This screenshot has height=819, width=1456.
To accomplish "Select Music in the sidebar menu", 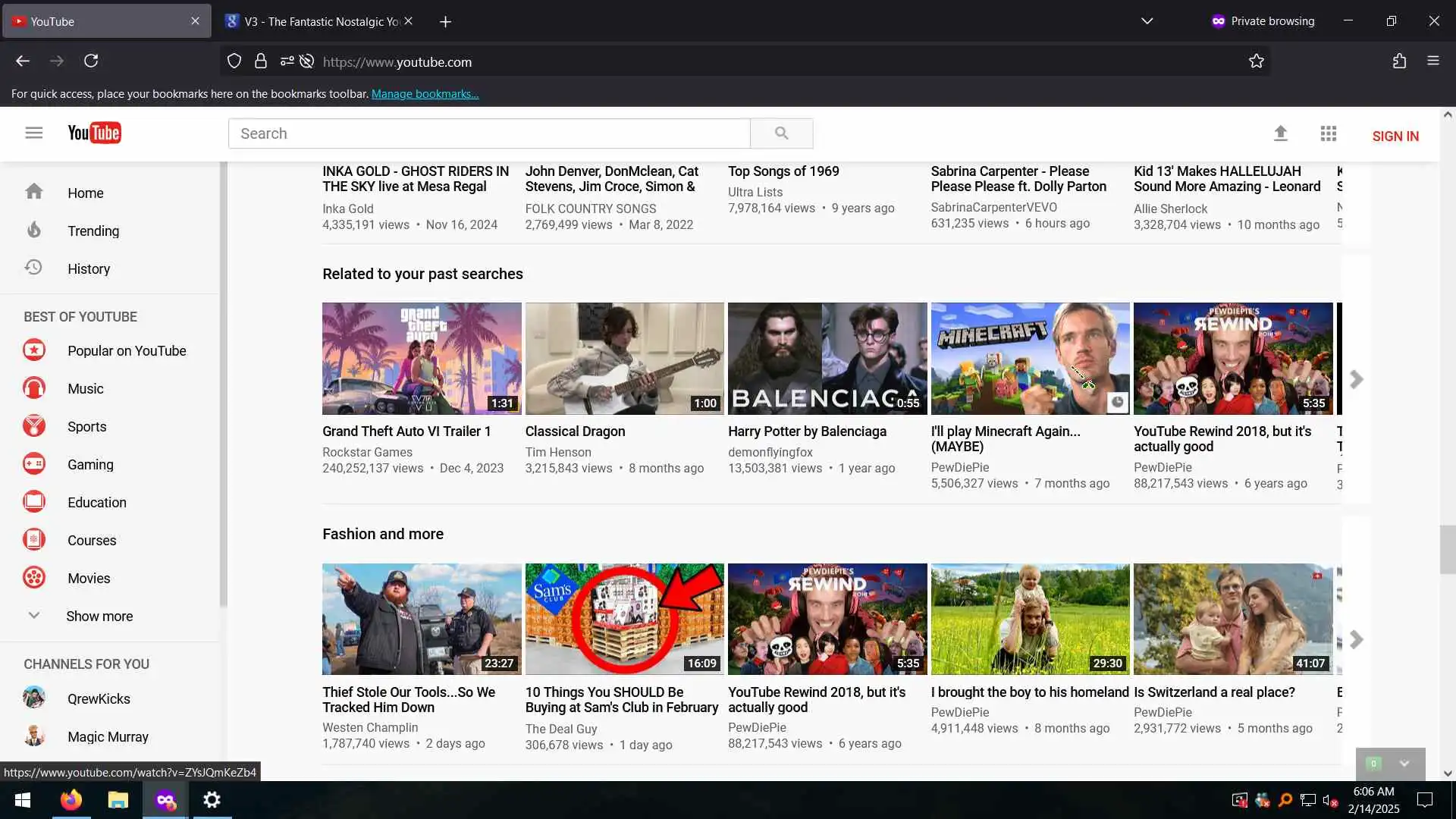I will 85,389.
